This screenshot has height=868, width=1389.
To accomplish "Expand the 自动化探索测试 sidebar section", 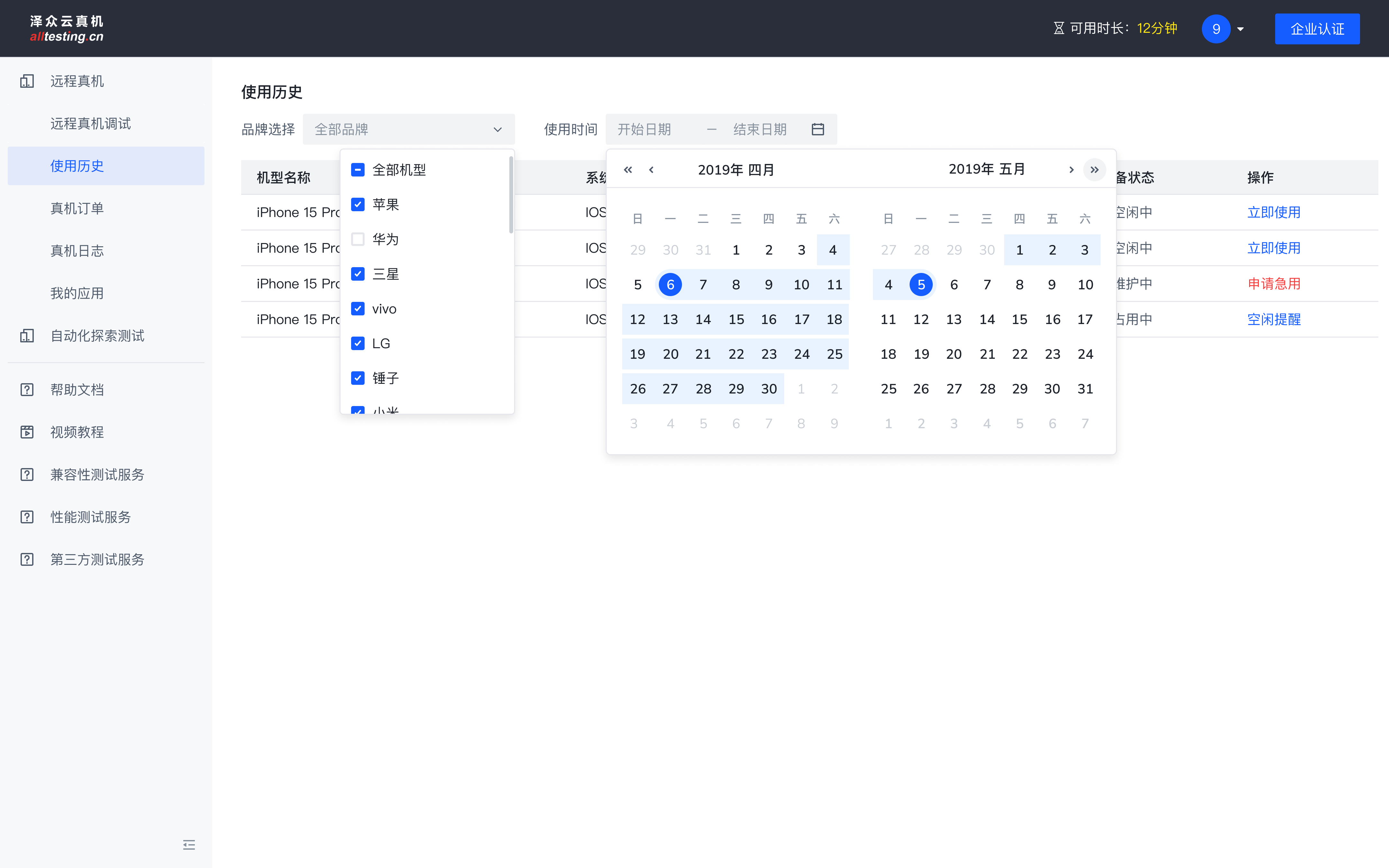I will (x=97, y=336).
